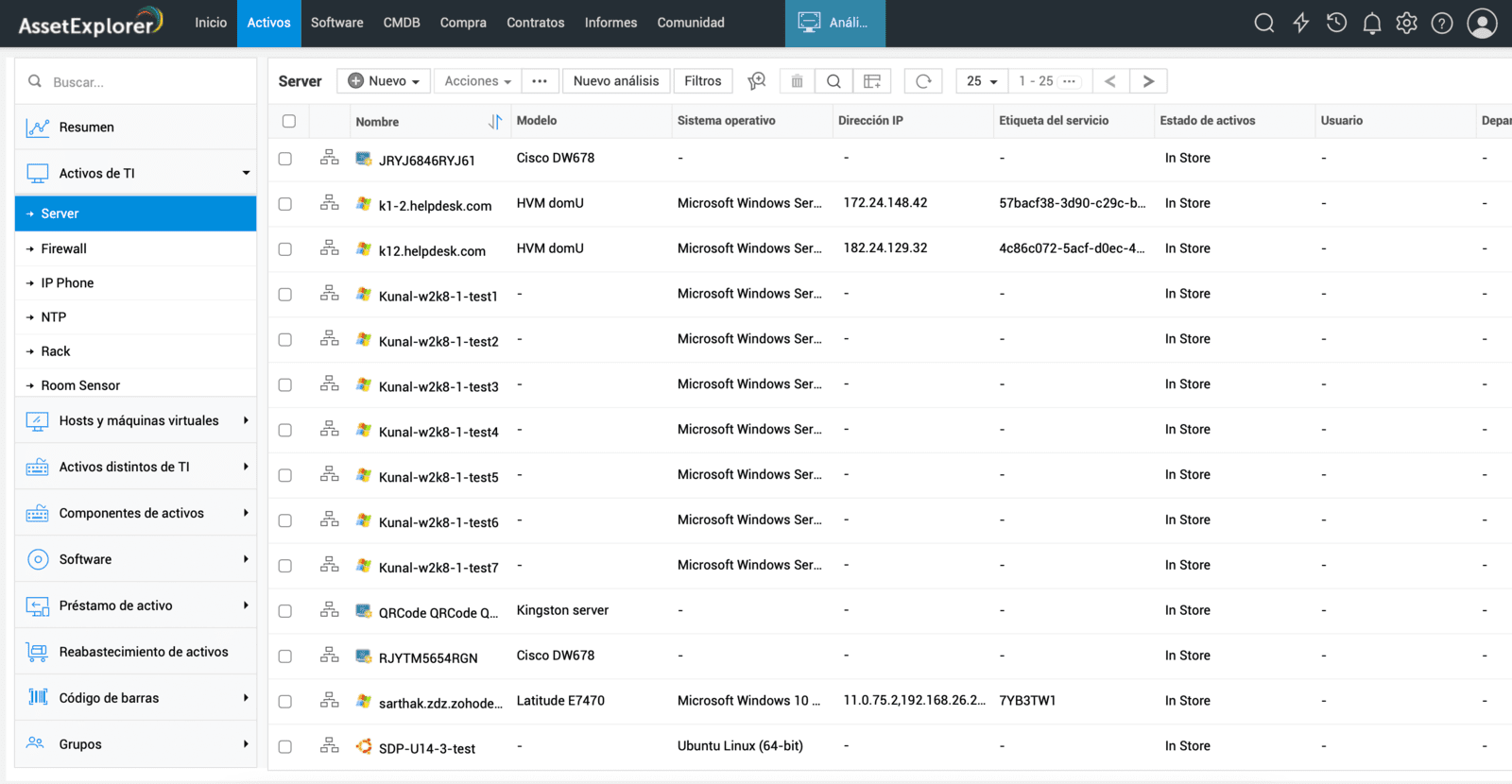
Task: Open the Análi... scan button
Action: [x=834, y=23]
